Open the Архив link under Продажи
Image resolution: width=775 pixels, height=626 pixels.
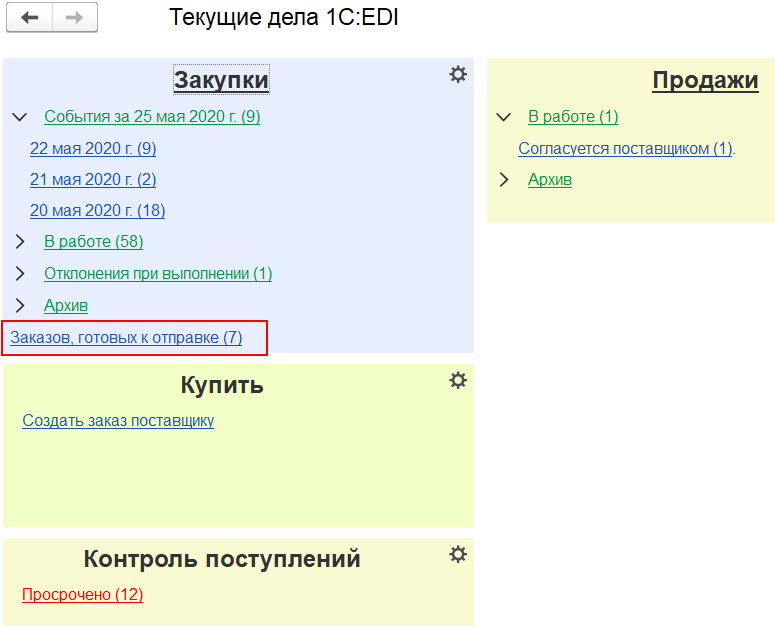(x=550, y=179)
